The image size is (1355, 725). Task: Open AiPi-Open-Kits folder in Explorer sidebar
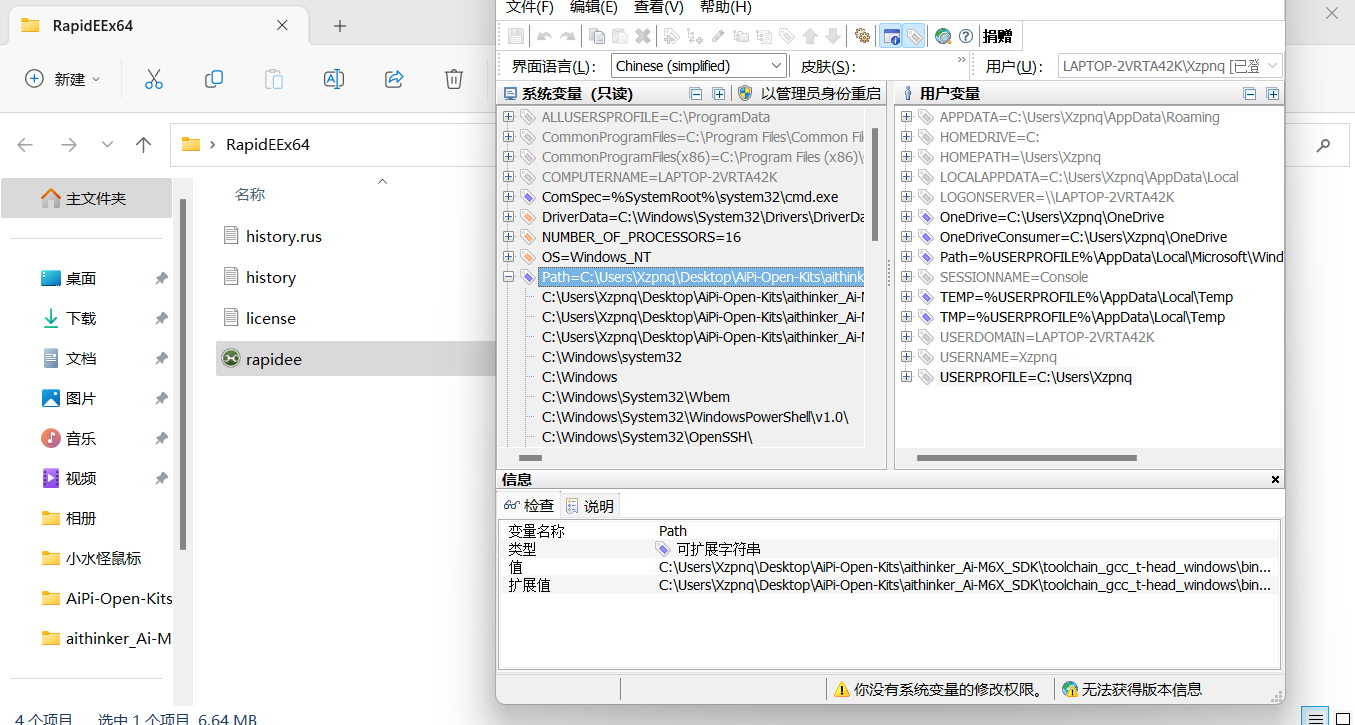point(108,598)
